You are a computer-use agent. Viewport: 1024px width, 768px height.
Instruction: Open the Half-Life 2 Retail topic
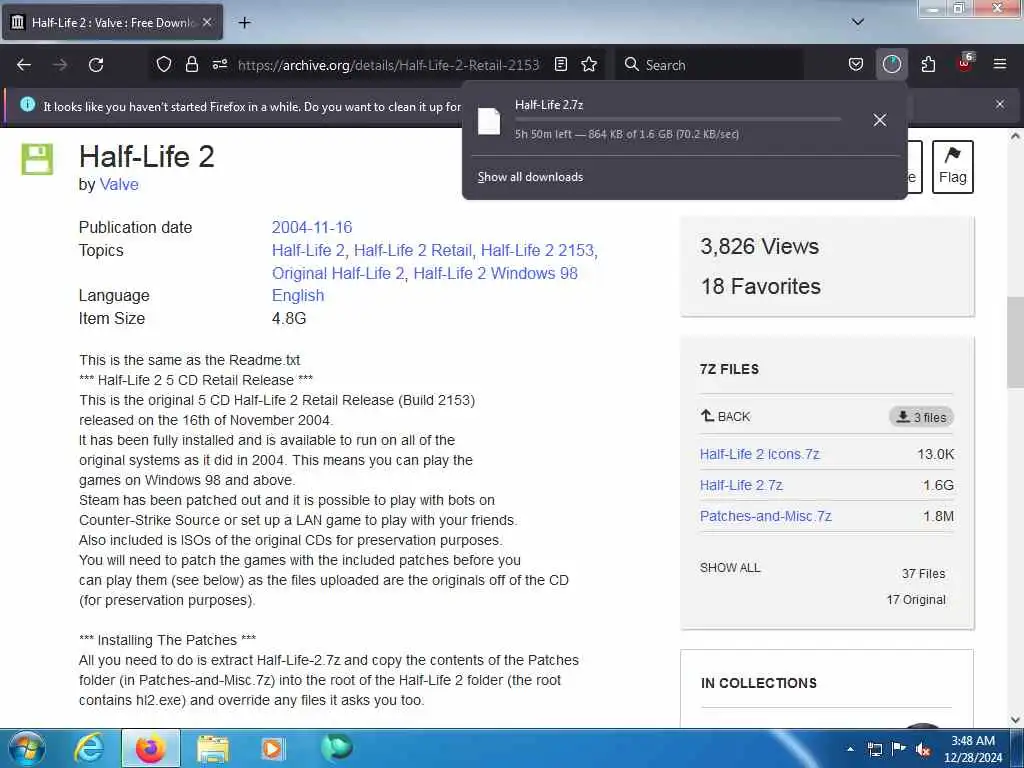pos(413,250)
